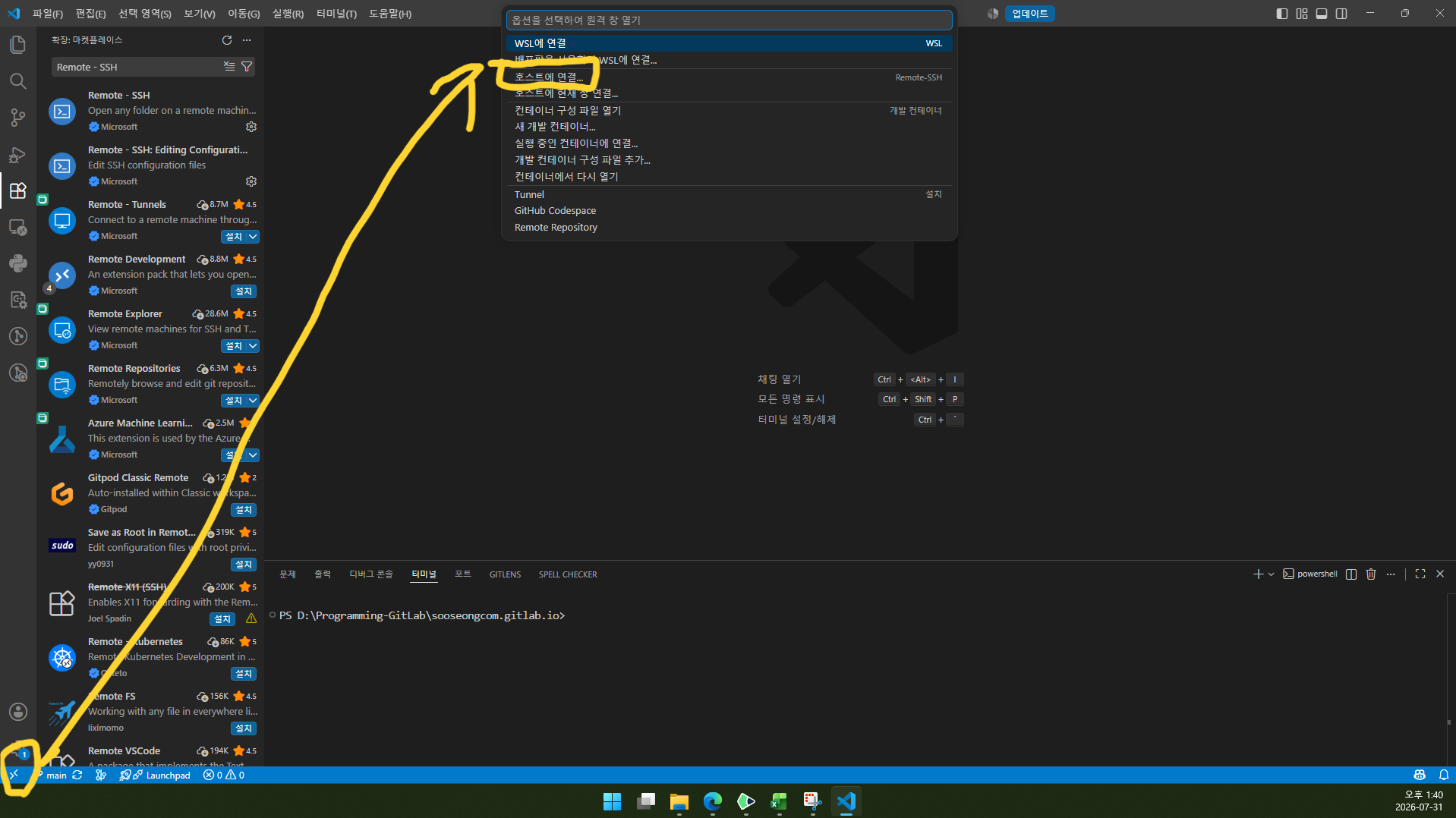This screenshot has width=1456, height=818.
Task: Open the extensions filter icon
Action: tap(247, 67)
